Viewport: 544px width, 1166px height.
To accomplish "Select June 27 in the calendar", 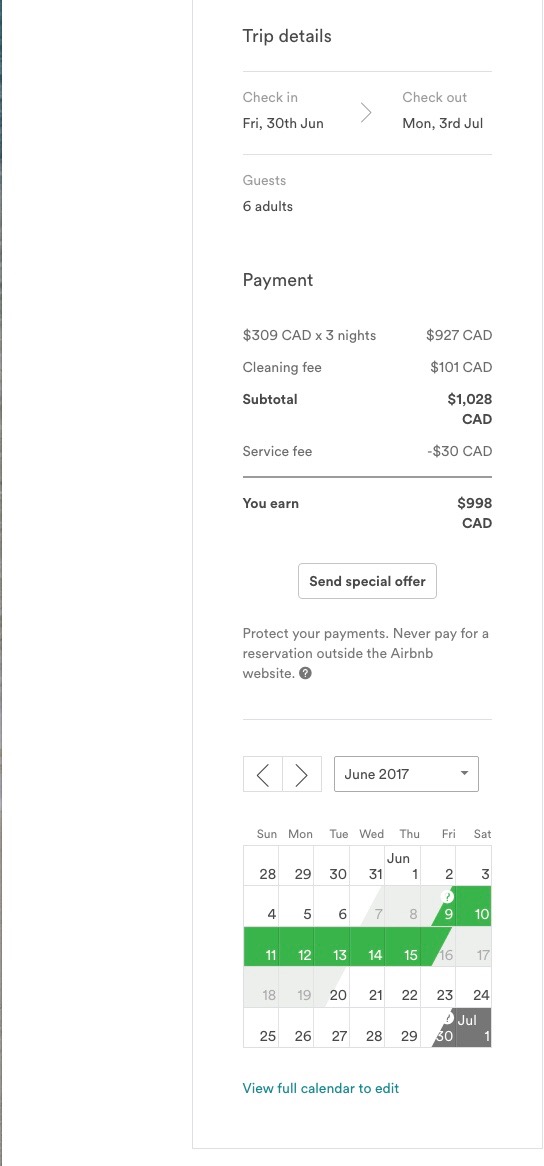I will click(331, 1028).
